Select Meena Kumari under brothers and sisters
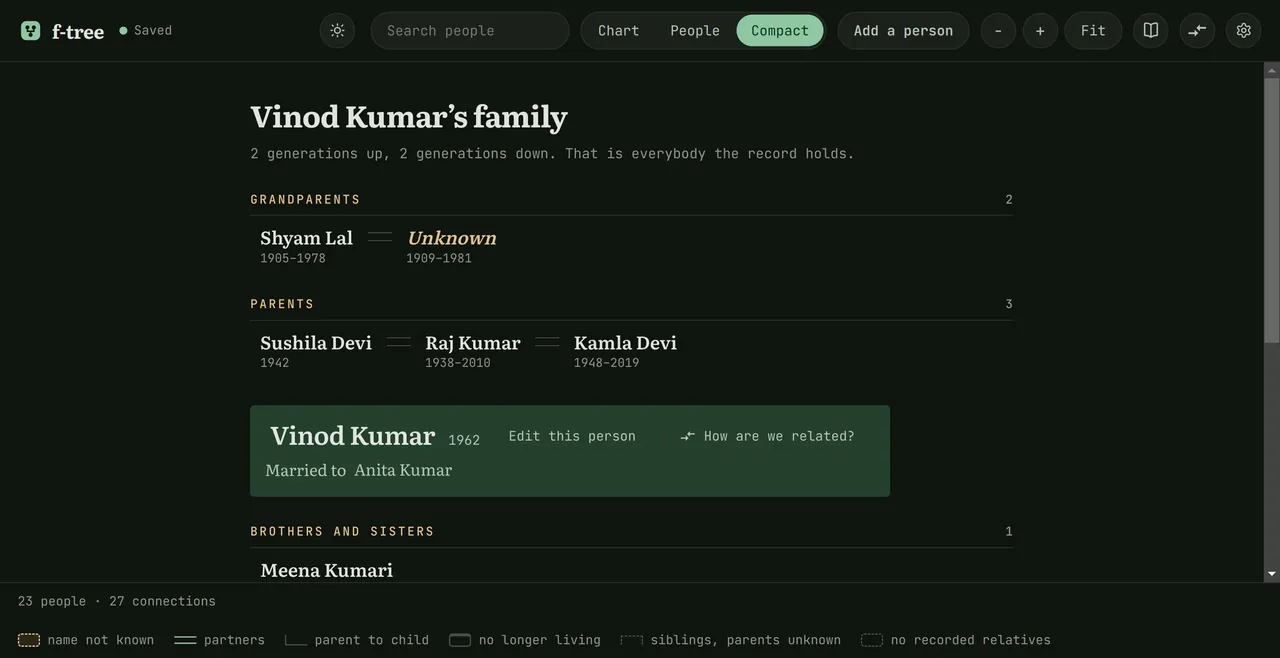This screenshot has width=1280, height=658. pyautogui.click(x=327, y=570)
